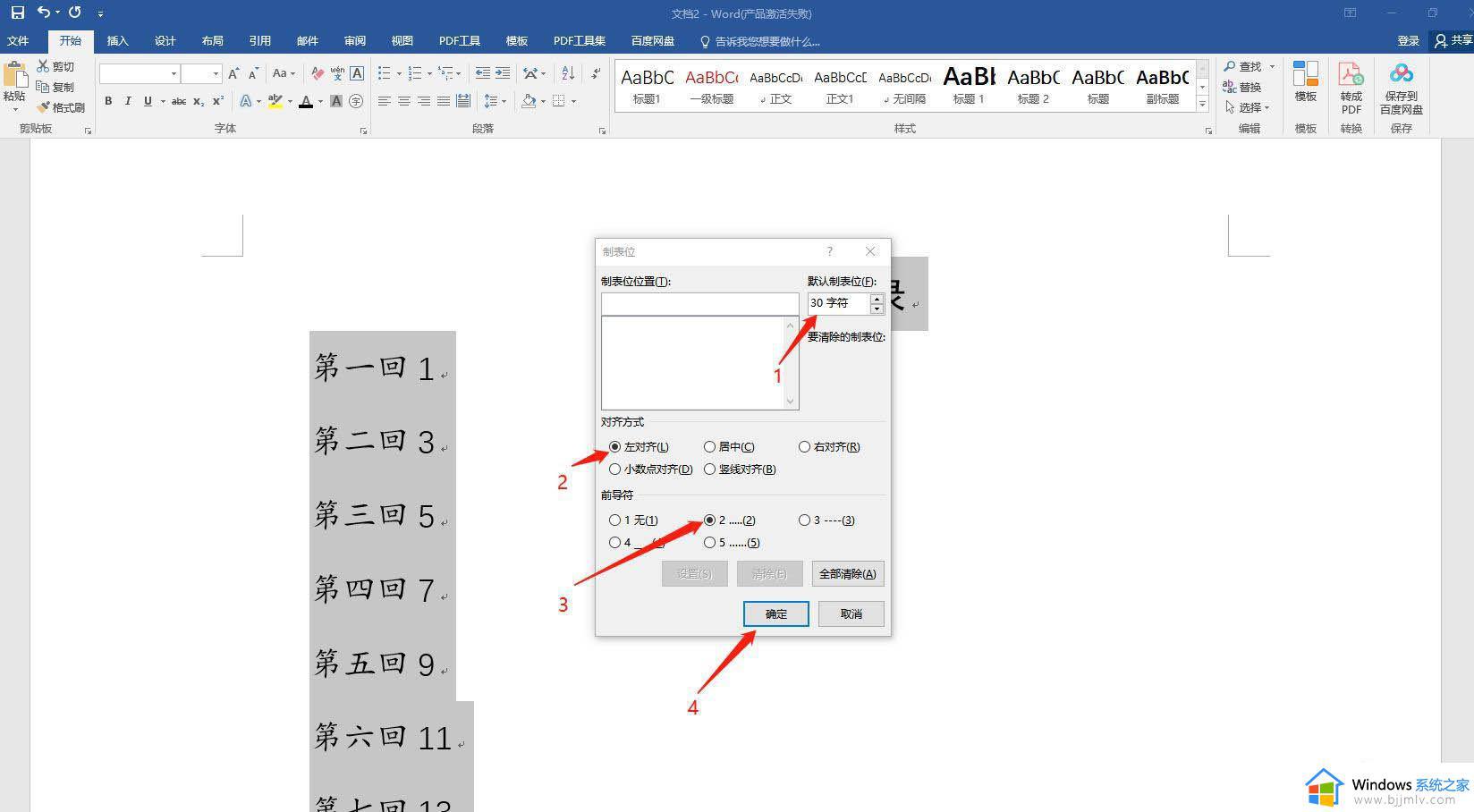The image size is (1474, 812).
Task: Apply Subscript formatting
Action: pos(199,101)
